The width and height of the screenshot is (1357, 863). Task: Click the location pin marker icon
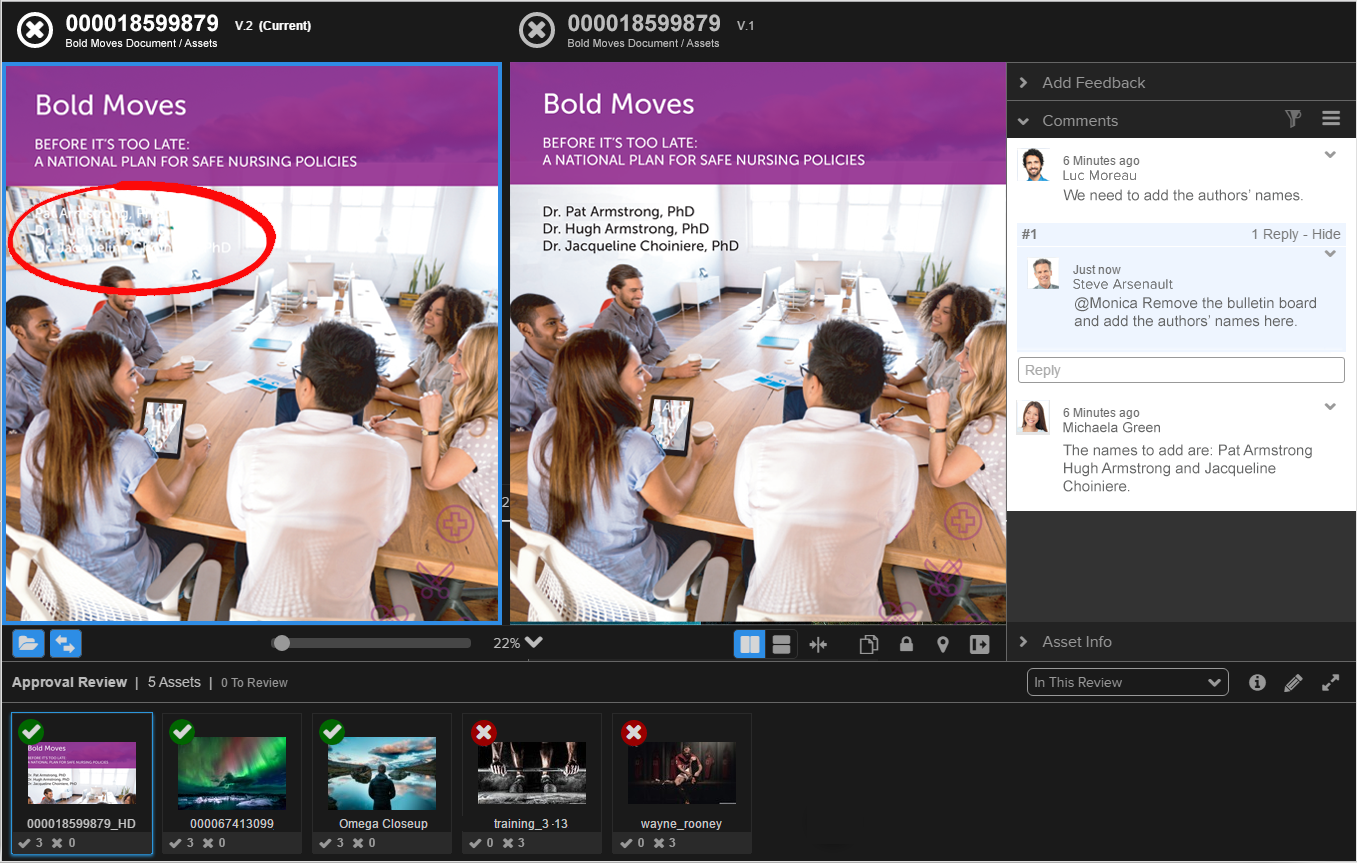pyautogui.click(x=942, y=645)
